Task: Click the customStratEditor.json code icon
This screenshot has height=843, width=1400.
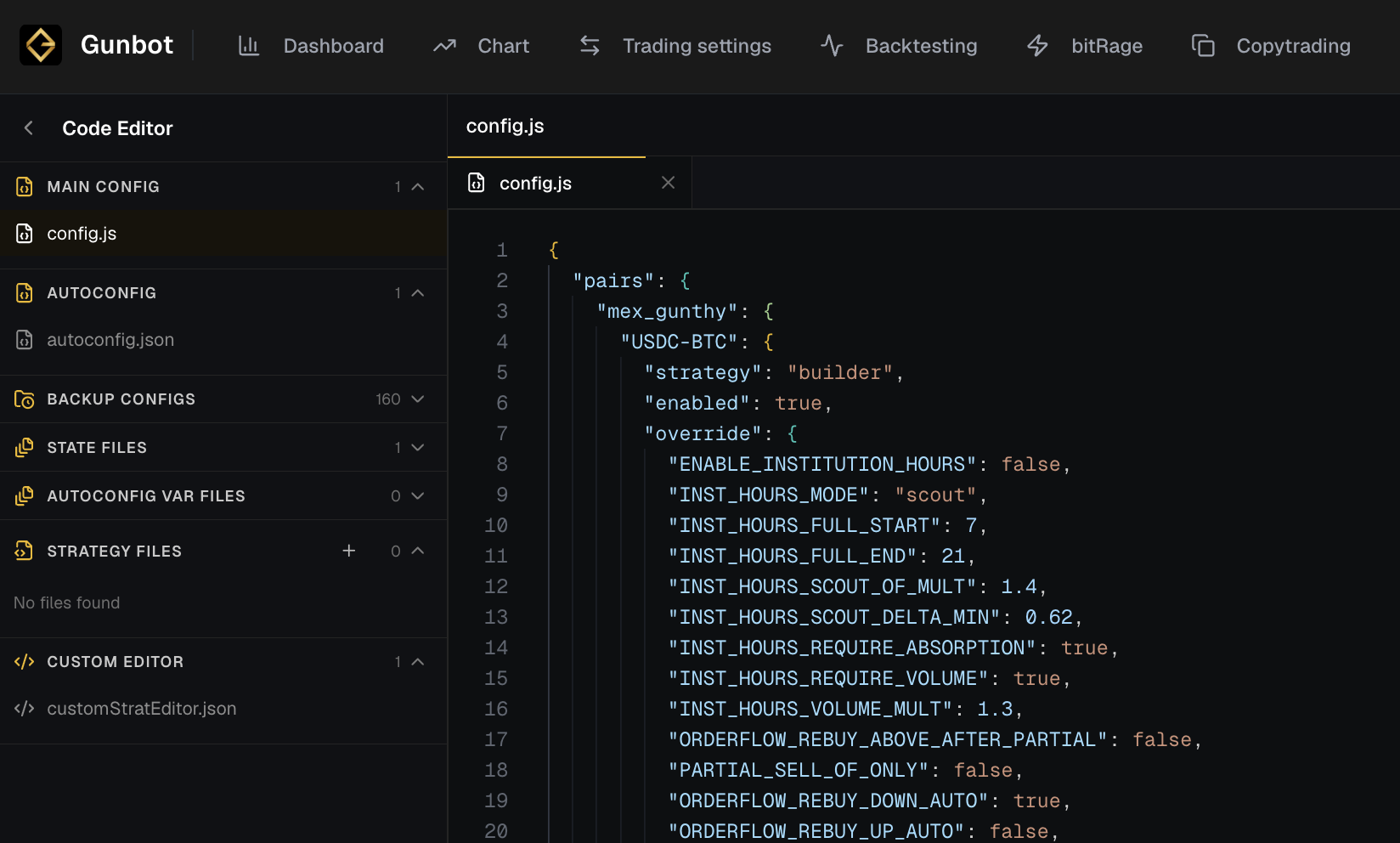Action: (25, 709)
